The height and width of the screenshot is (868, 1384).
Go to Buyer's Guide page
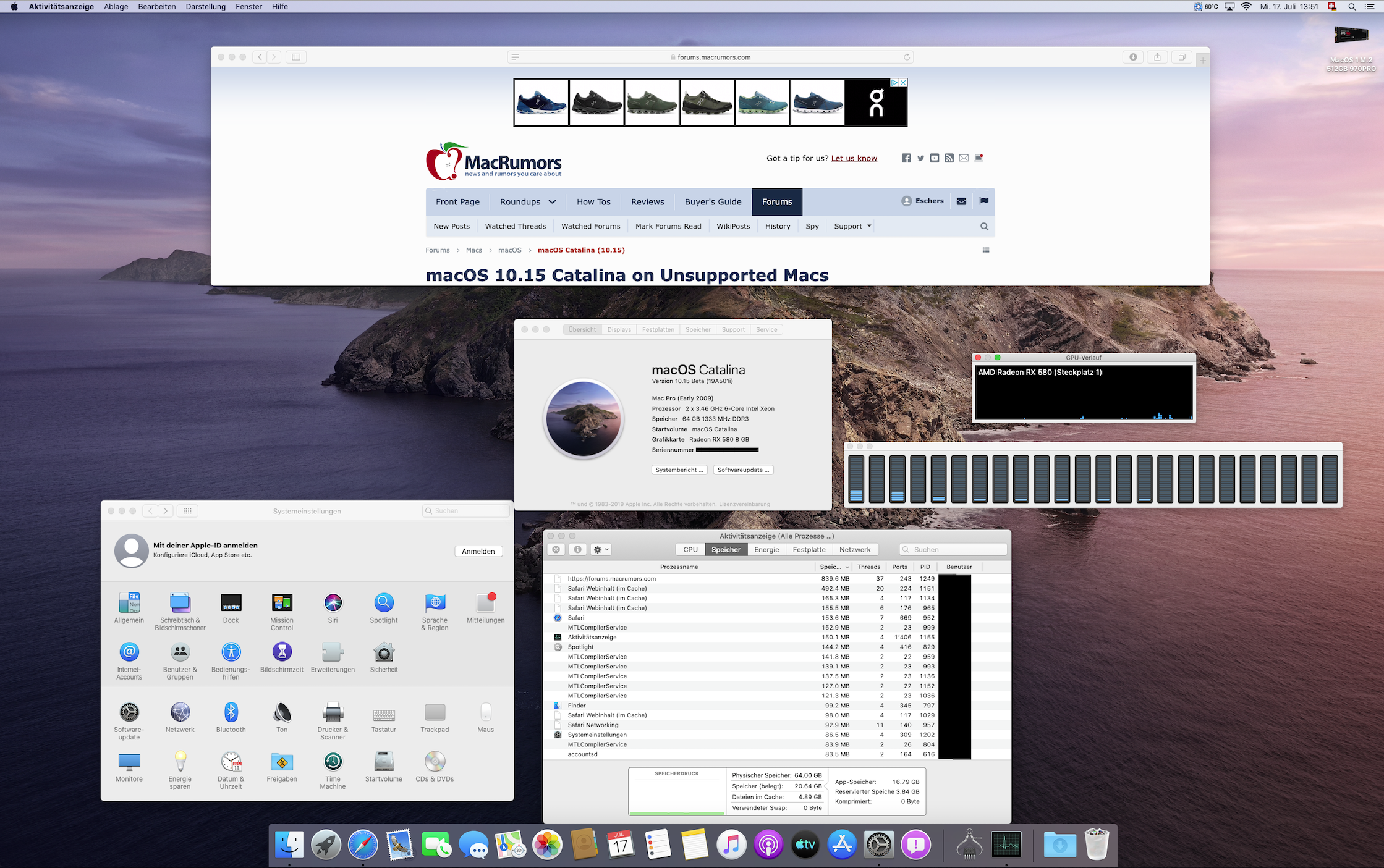713,202
